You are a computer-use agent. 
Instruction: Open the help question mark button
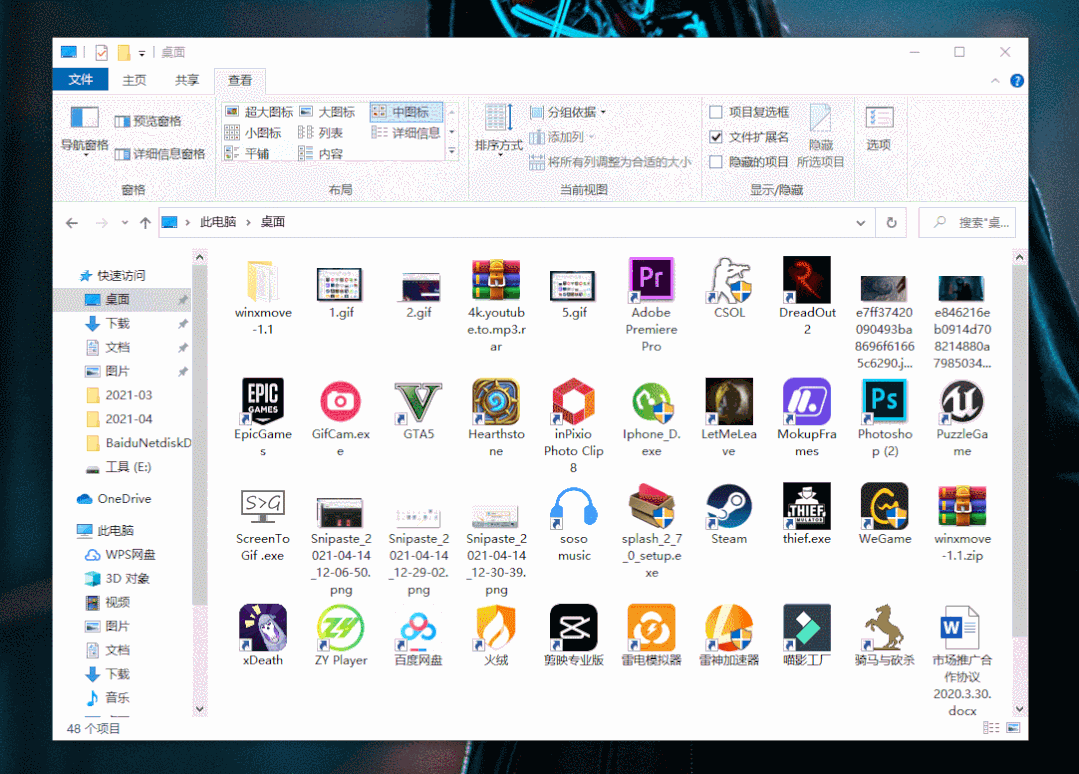[1016, 81]
